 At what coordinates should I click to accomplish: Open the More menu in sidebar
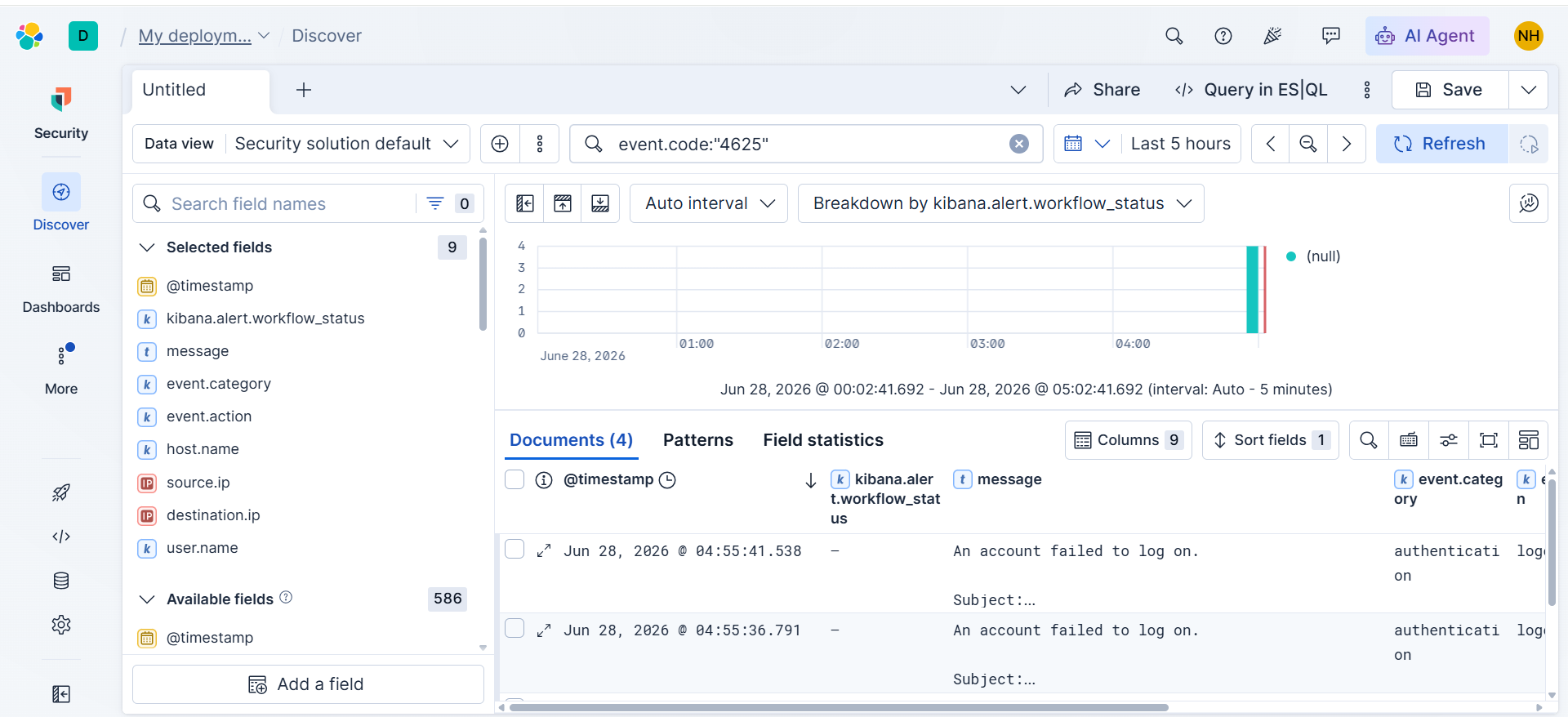tap(61, 369)
